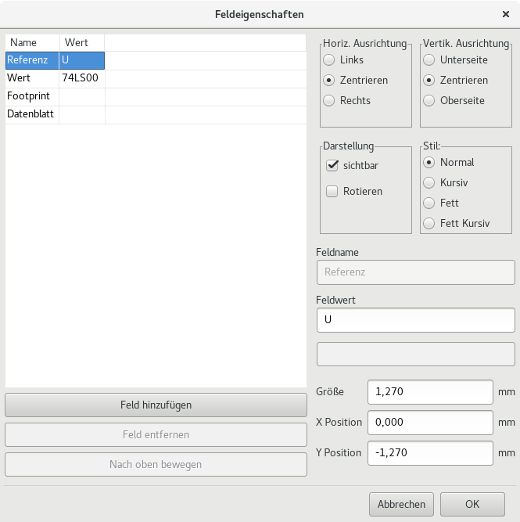Click Abbrechen to cancel

click(x=401, y=504)
